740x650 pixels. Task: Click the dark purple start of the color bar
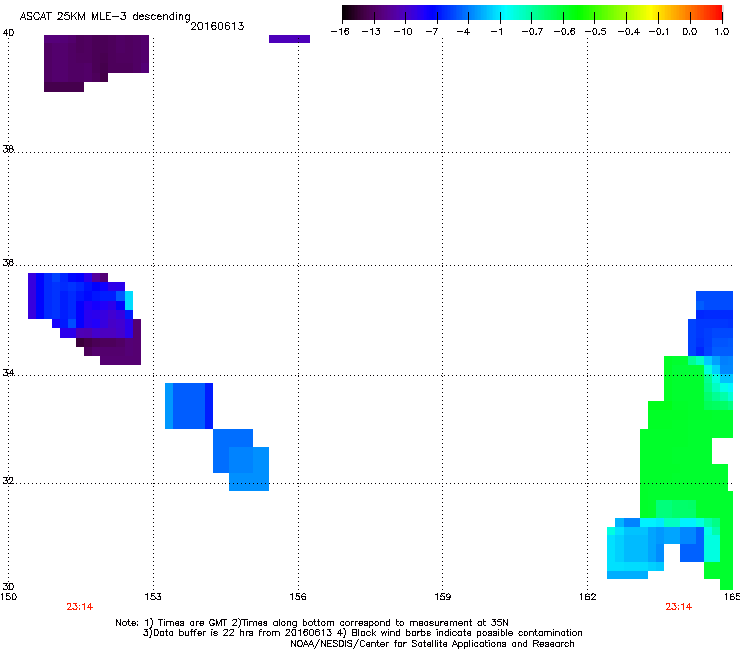pyautogui.click(x=352, y=12)
